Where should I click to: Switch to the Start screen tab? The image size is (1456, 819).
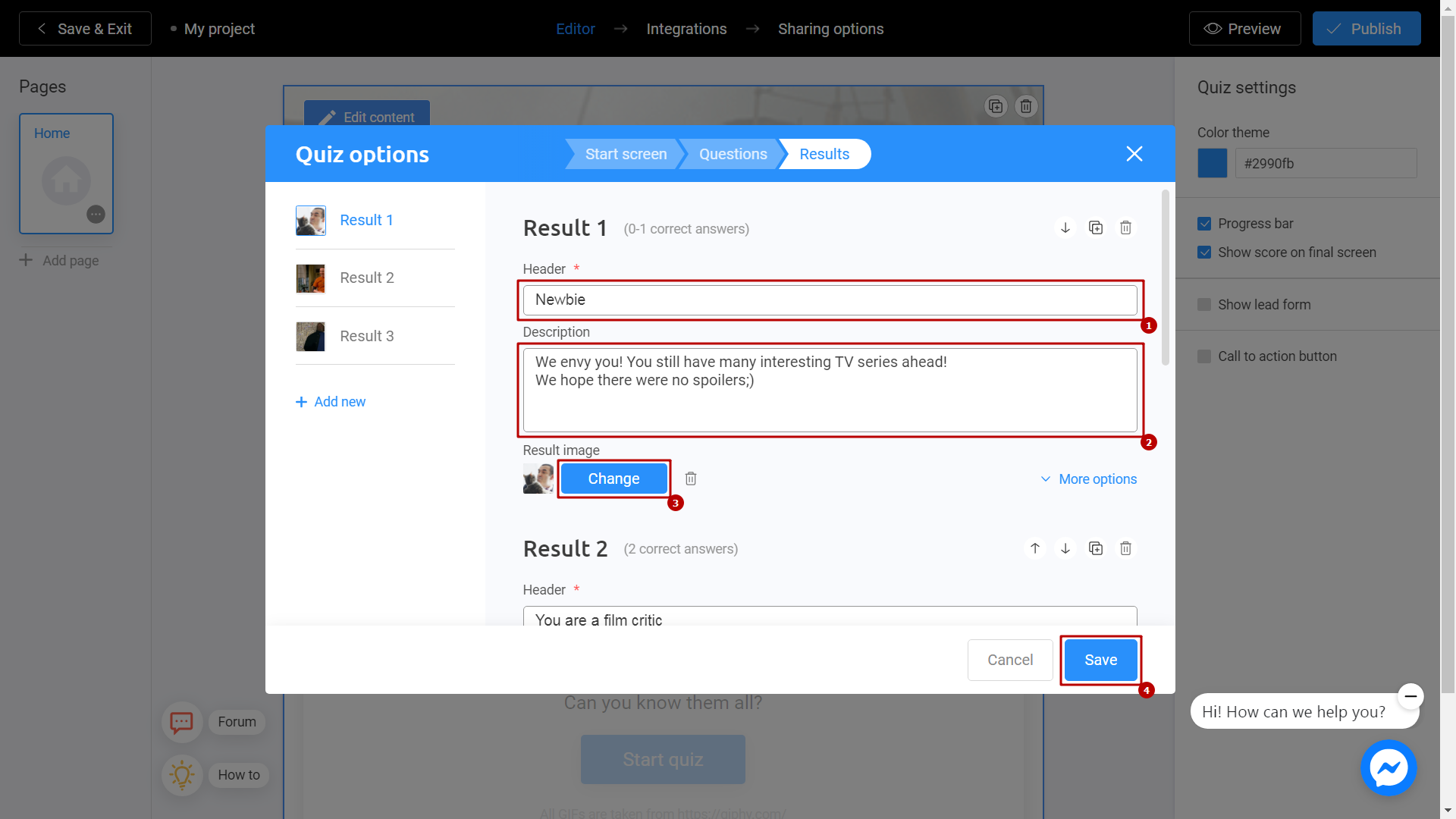click(626, 154)
